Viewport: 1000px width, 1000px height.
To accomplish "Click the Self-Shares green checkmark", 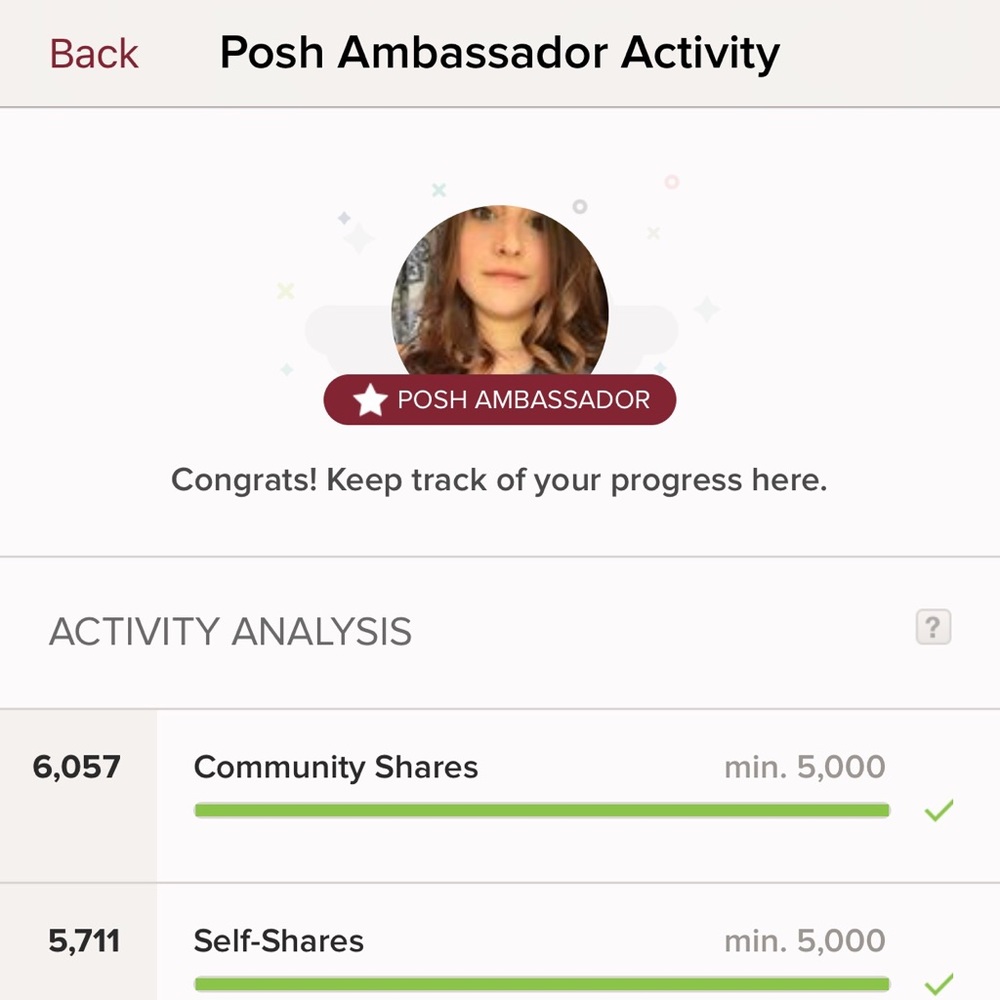I will click(x=939, y=984).
